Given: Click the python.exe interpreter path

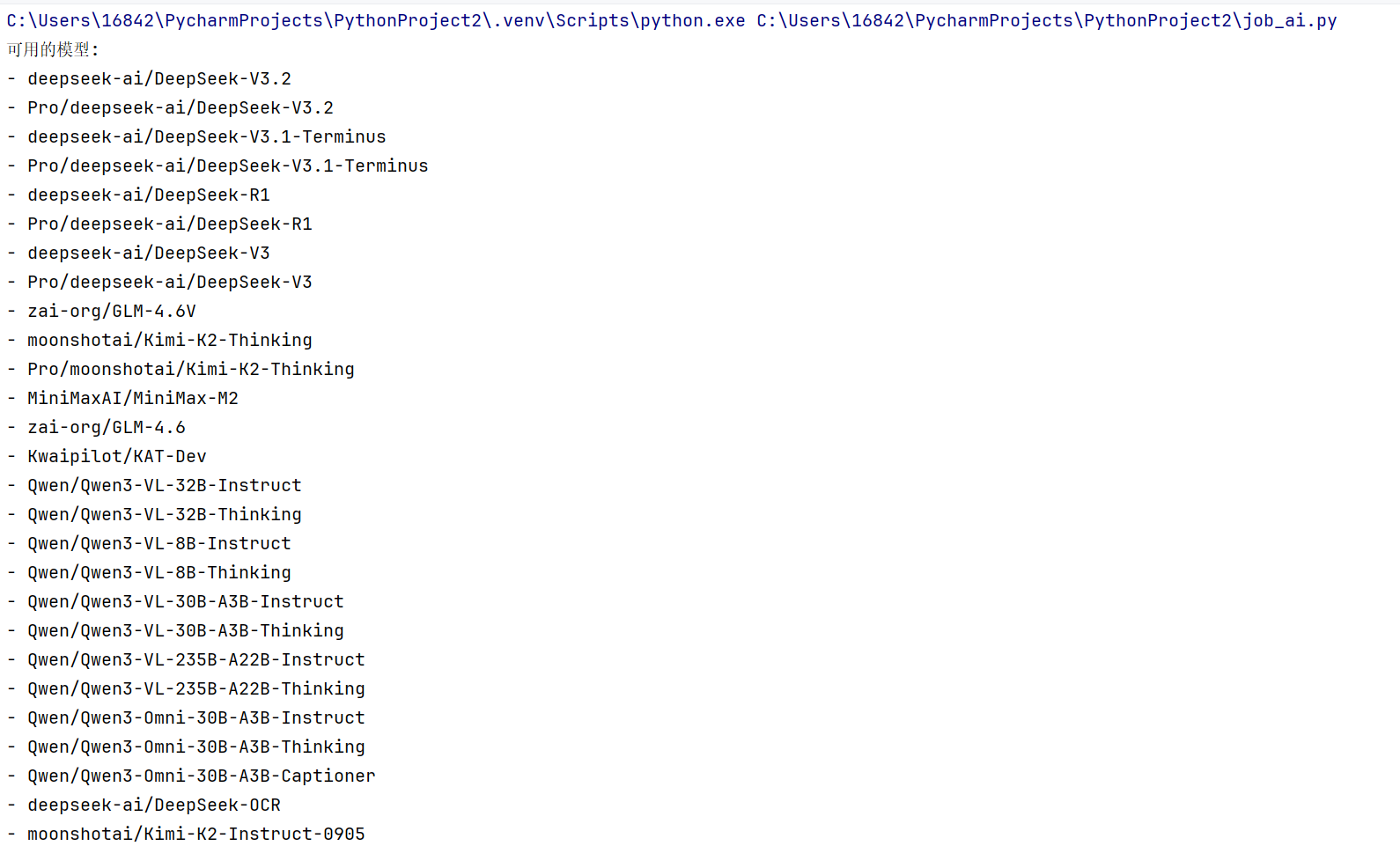Looking at the screenshot, I should [x=376, y=20].
